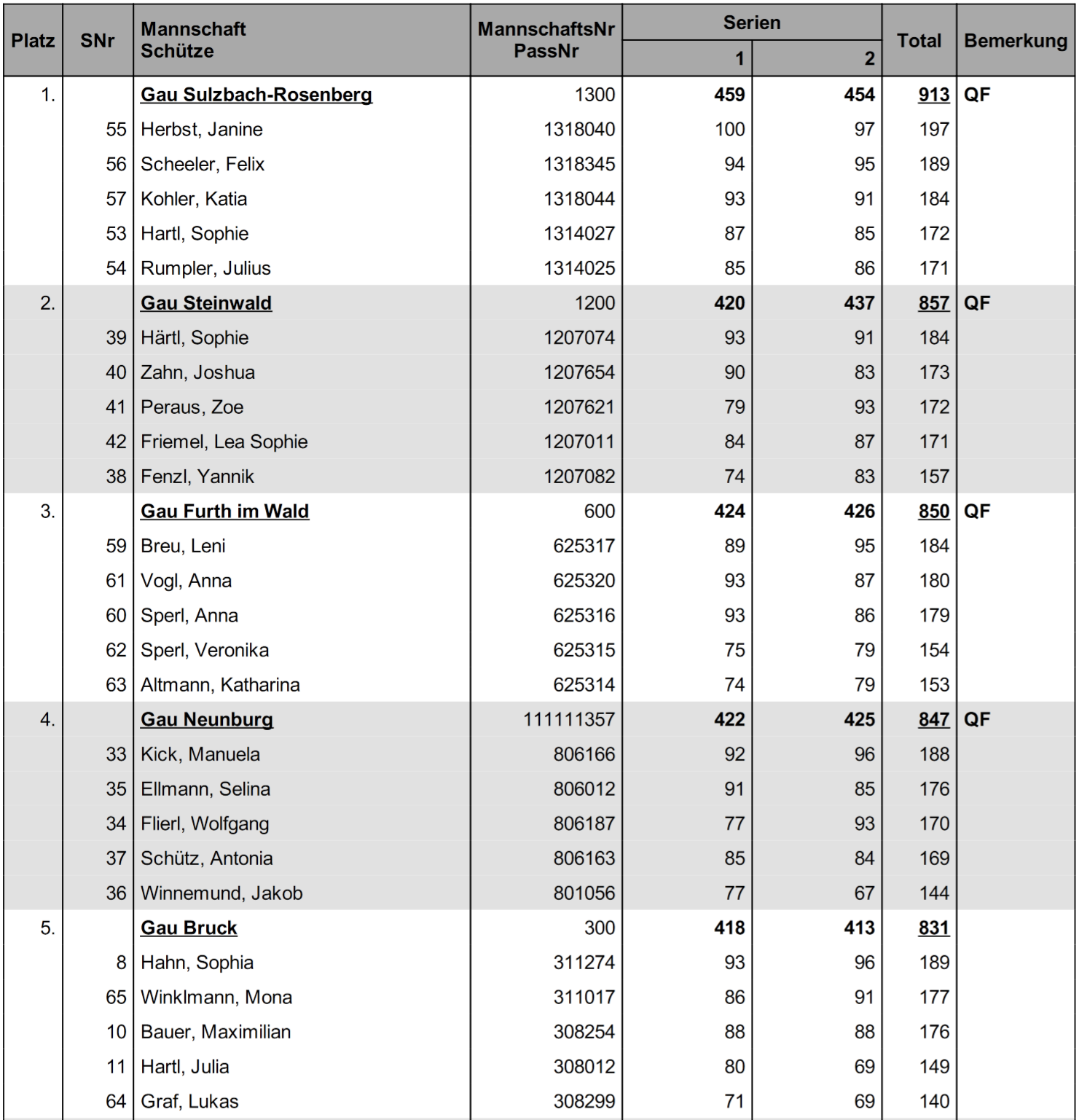Viewport: 1079px width, 1120px height.
Task: Click the Serien header cell
Action: (x=752, y=23)
